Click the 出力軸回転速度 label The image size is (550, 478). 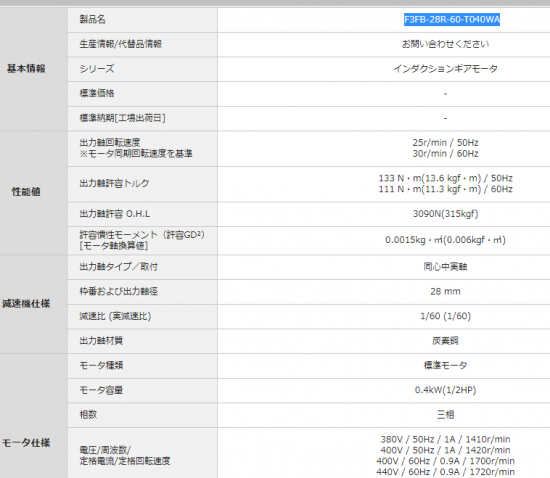(x=110, y=142)
